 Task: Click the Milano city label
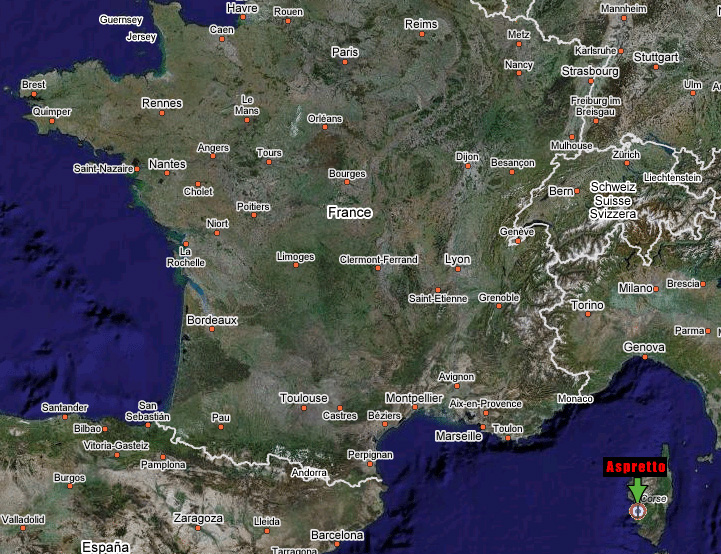[635, 288]
